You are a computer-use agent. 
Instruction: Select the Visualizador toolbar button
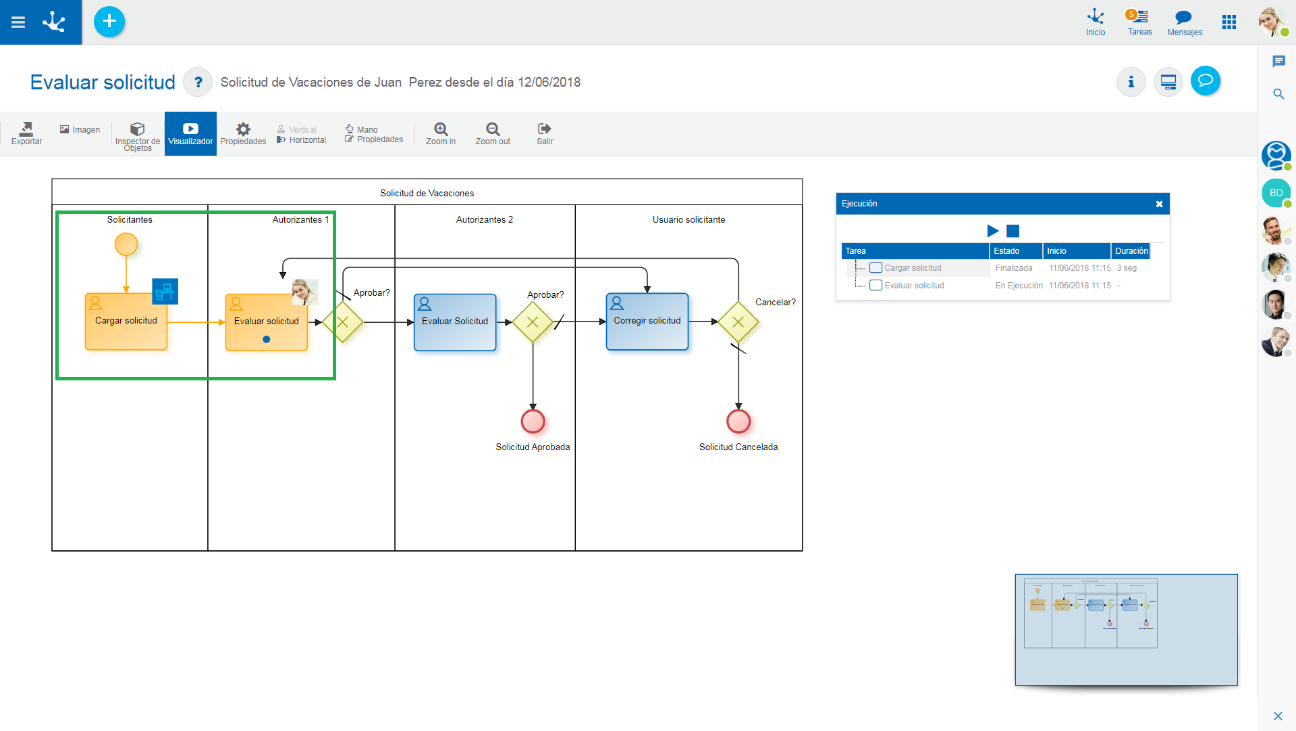(190, 134)
